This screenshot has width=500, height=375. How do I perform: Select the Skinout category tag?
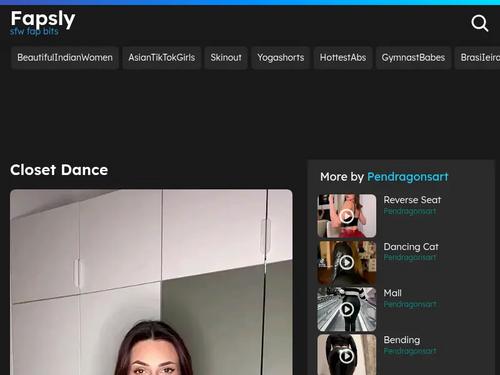click(x=226, y=58)
